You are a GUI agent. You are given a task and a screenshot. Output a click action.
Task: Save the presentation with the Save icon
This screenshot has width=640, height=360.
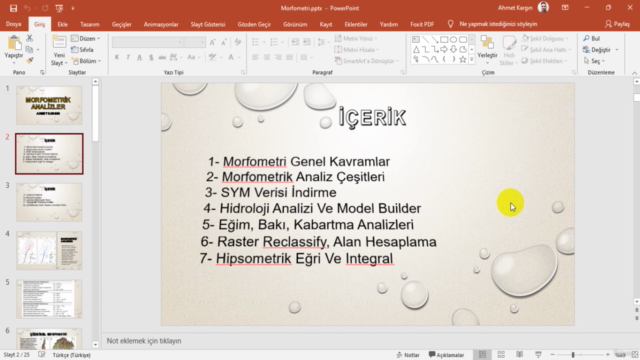[13, 8]
